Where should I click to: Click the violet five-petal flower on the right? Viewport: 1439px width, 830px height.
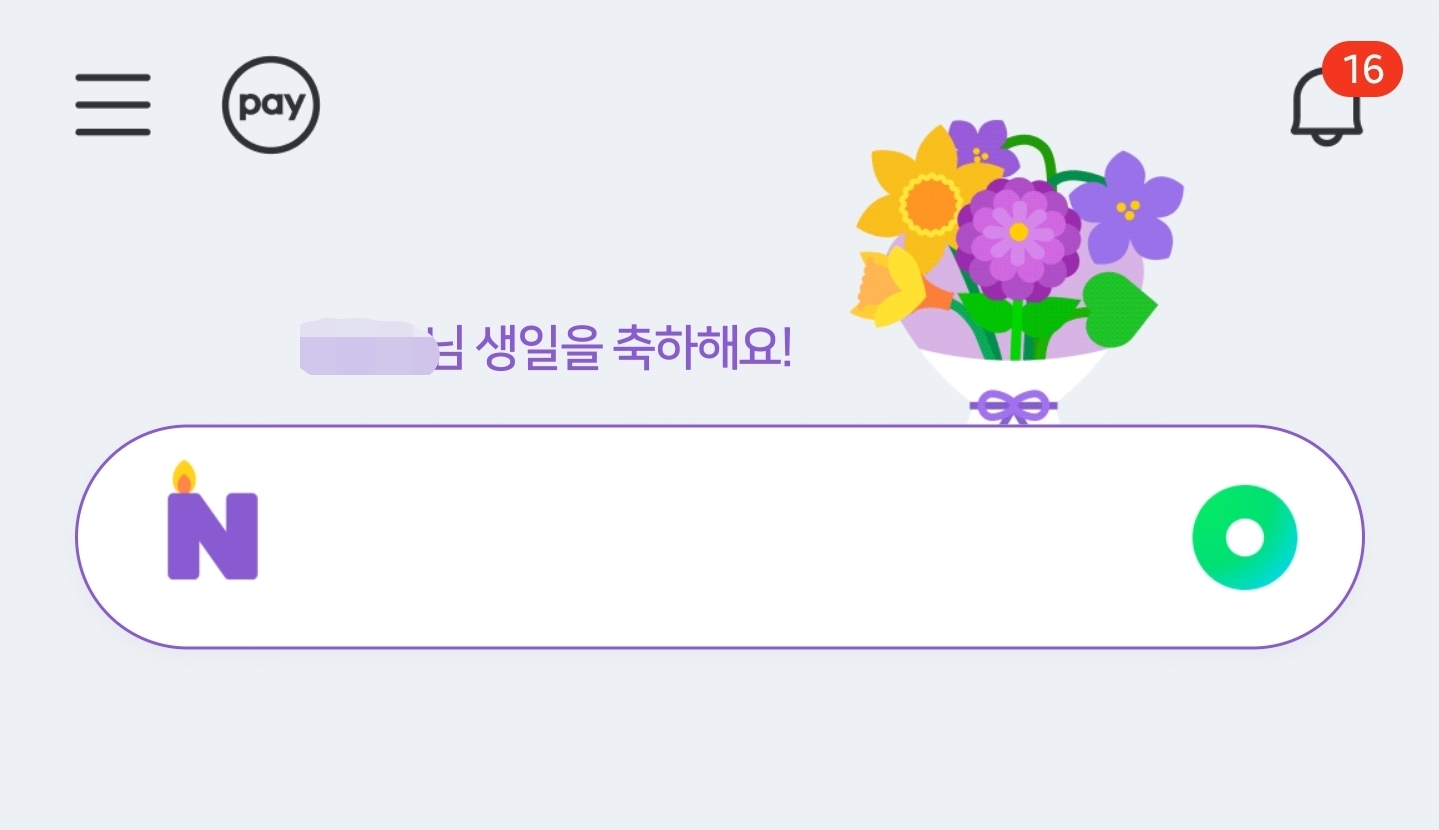[x=1127, y=207]
